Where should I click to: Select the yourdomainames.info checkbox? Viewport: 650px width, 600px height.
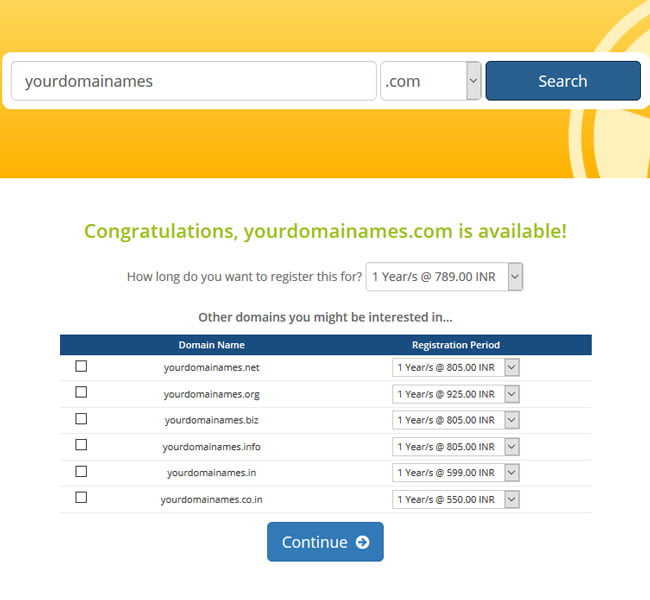click(81, 445)
